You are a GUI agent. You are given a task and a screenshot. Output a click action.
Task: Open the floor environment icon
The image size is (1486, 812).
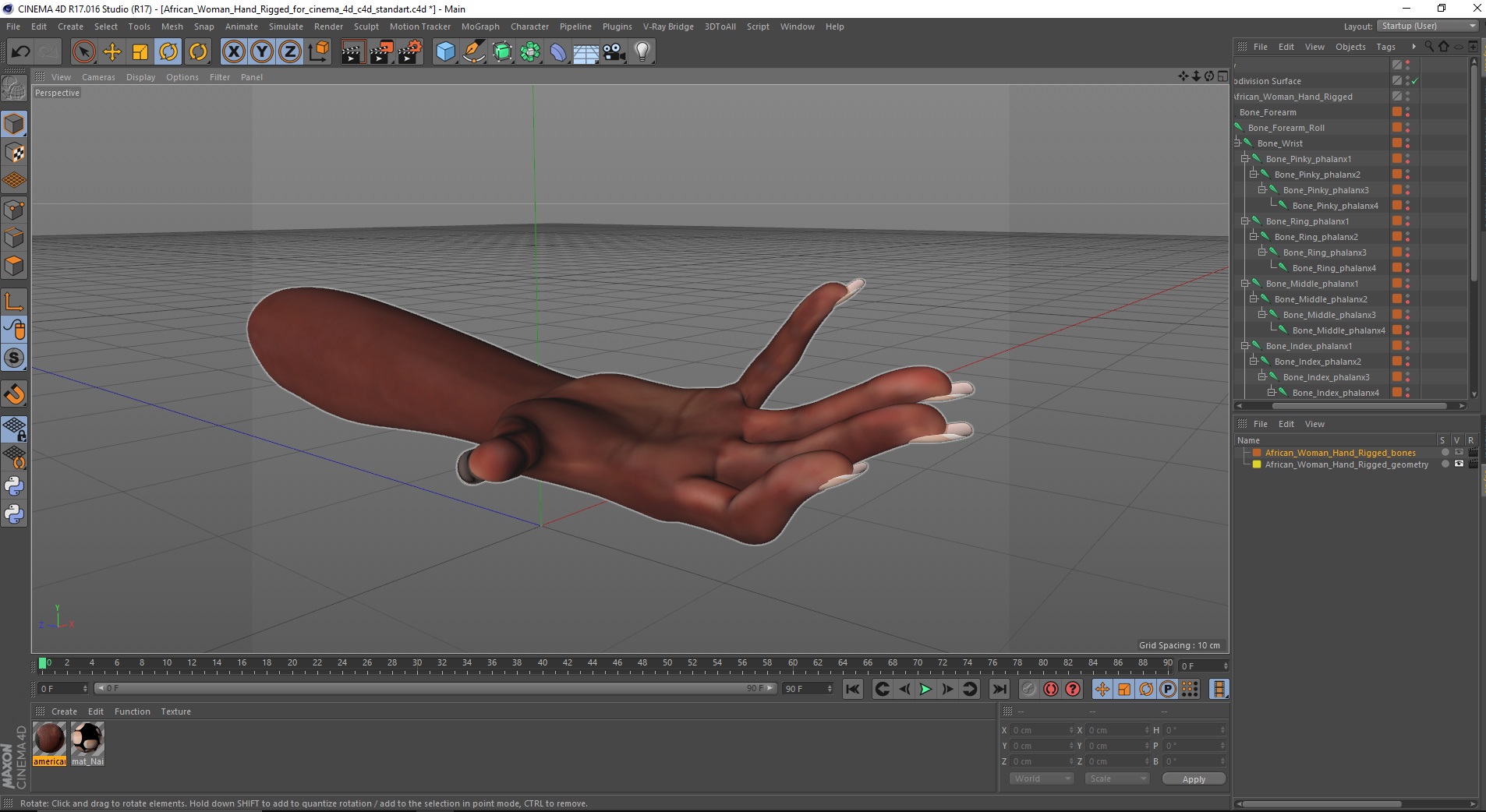point(586,51)
